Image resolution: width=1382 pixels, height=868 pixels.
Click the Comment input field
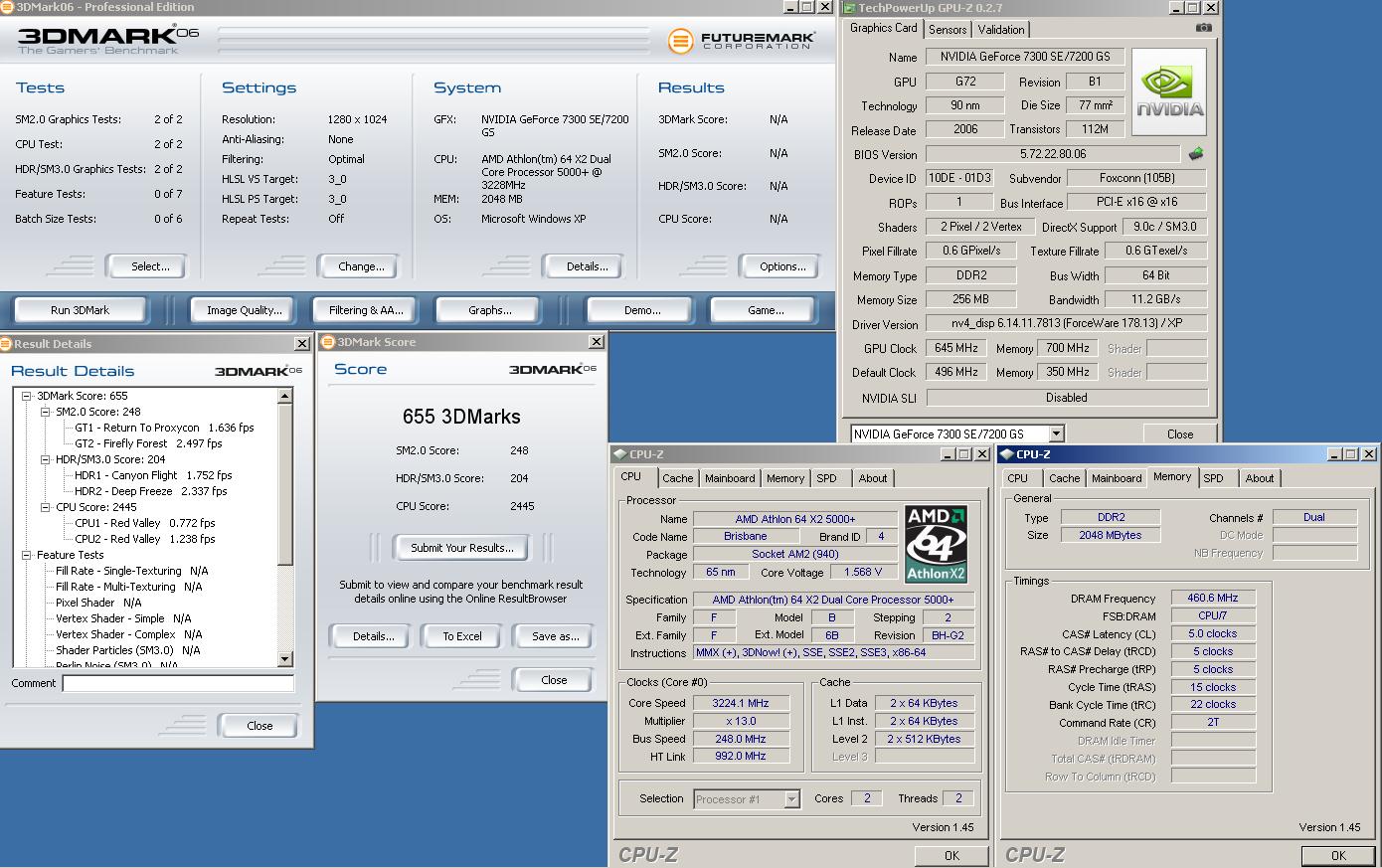coord(178,683)
